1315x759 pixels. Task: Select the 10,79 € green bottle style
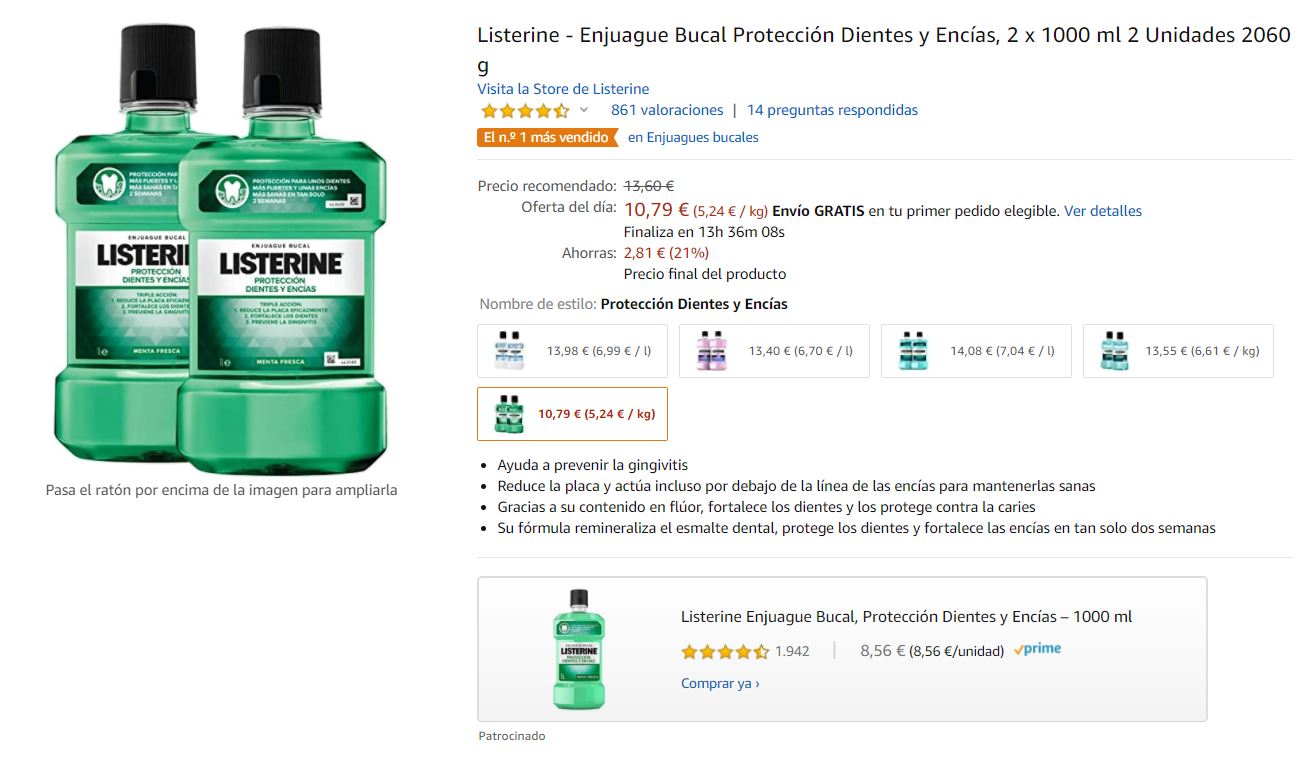tap(573, 414)
